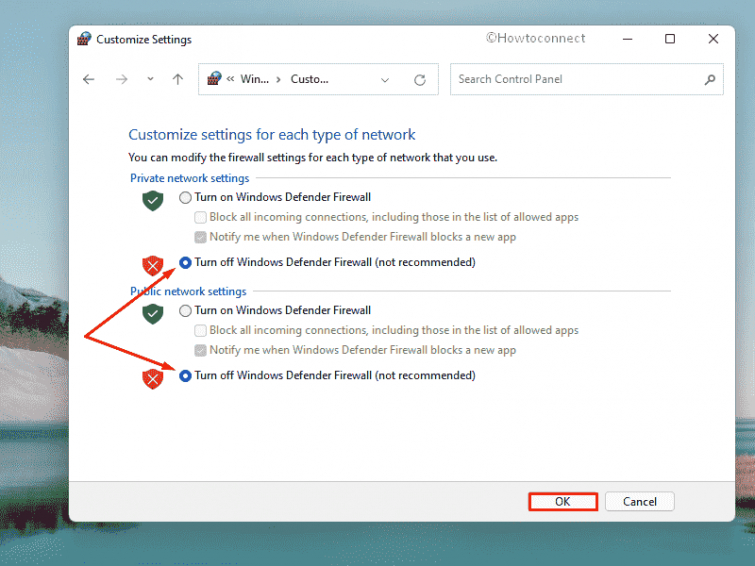Toggle Notify me checkbox under Private network
This screenshot has height=566, width=755.
click(200, 237)
